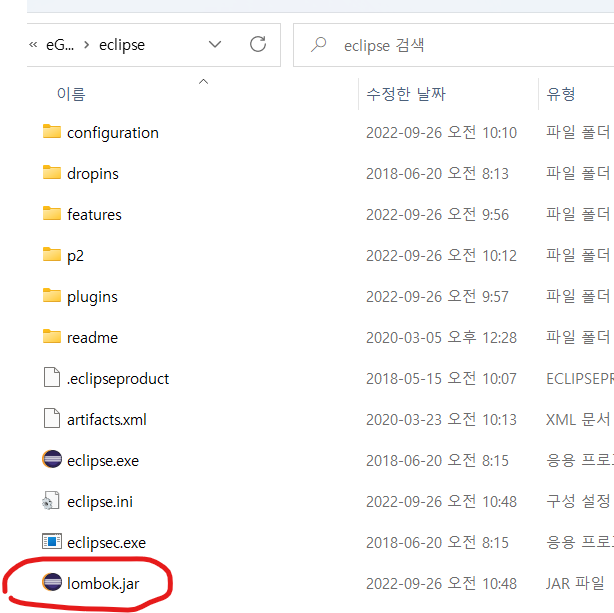Screen dimensions: 614x613
Task: Select the lombok.jar file name
Action: [103, 584]
